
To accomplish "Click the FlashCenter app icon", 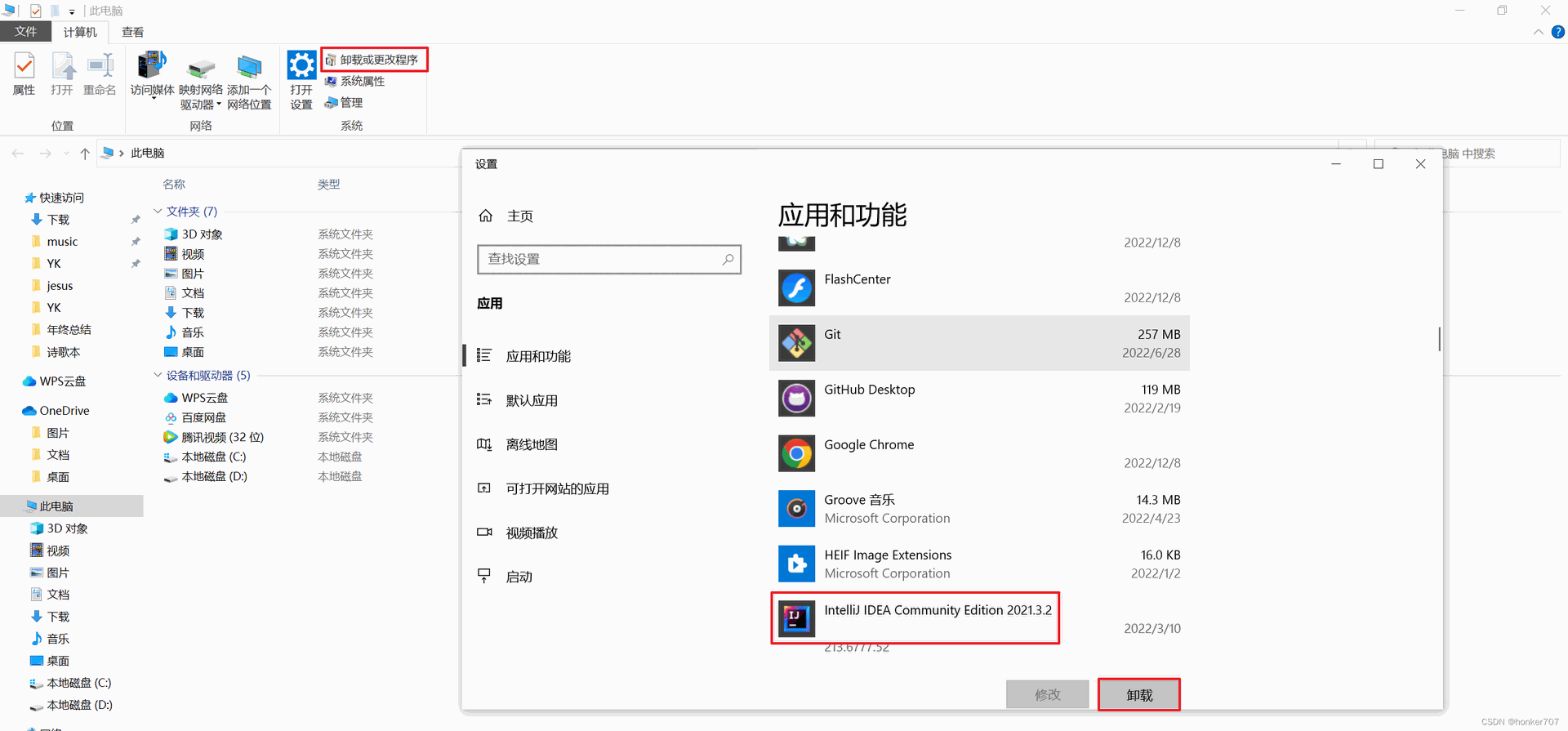I will pyautogui.click(x=796, y=288).
